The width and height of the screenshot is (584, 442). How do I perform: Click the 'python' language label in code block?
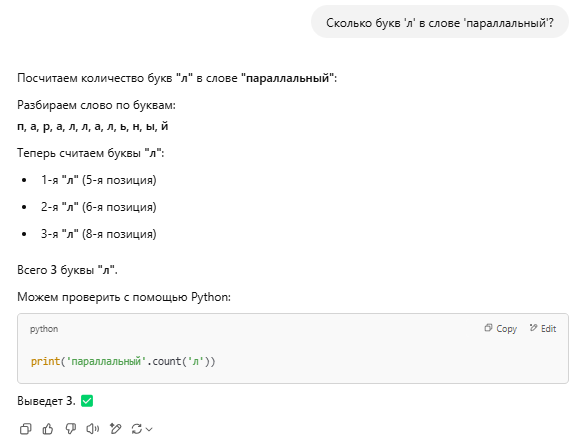click(x=44, y=329)
